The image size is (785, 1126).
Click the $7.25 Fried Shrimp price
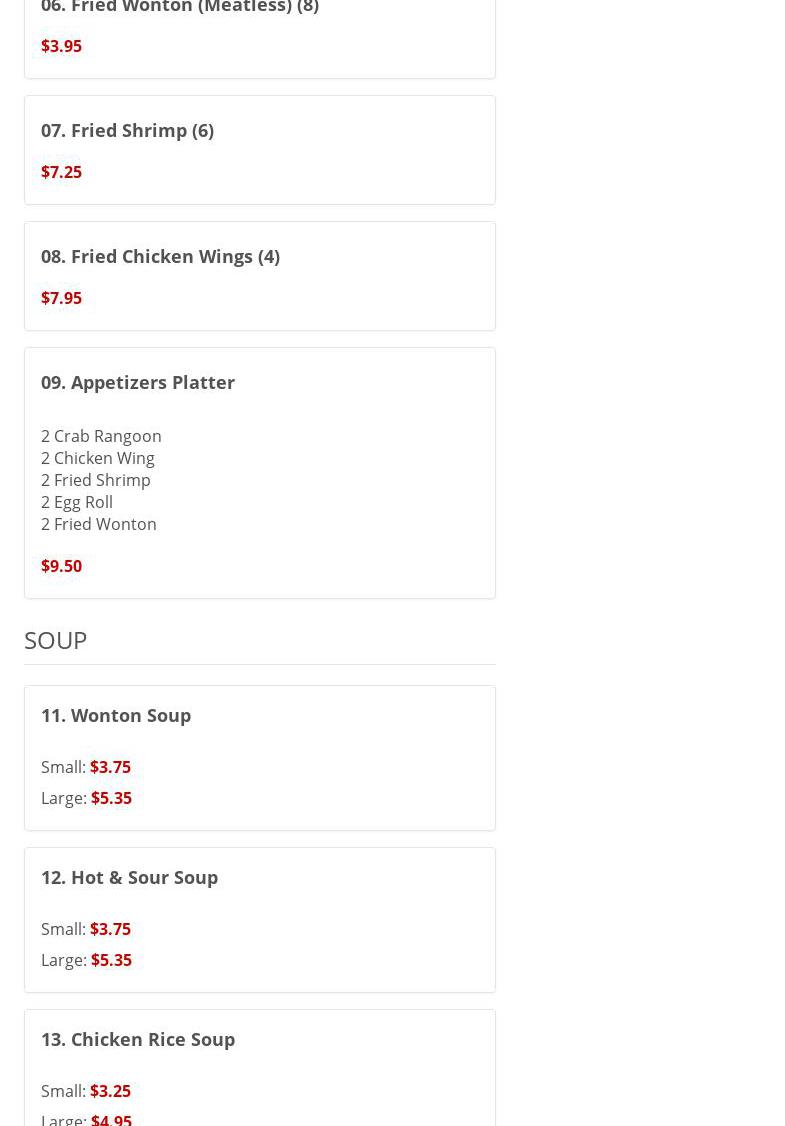pos(61,172)
